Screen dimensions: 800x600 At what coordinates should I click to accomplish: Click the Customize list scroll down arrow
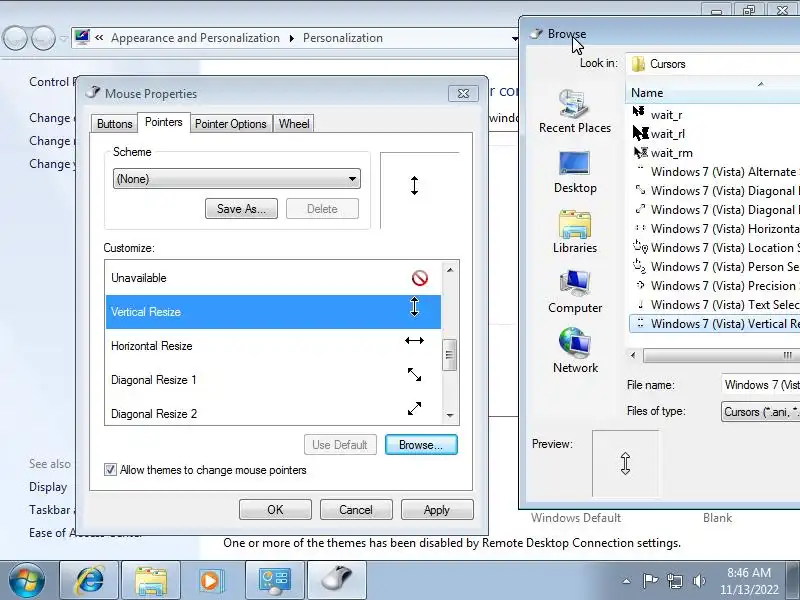coord(449,415)
